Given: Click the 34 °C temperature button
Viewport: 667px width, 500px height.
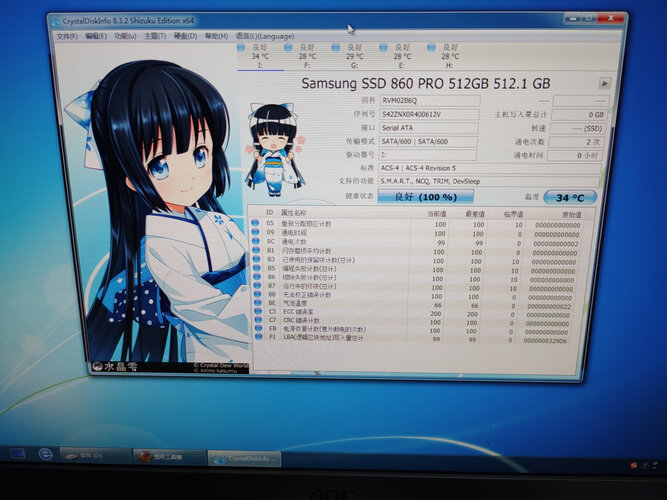Looking at the screenshot, I should (x=570, y=197).
